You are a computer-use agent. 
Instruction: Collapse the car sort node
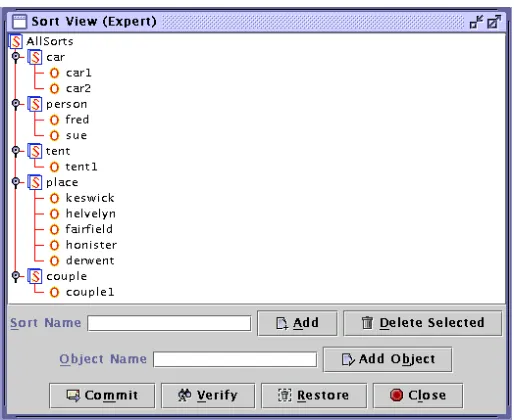point(16,57)
